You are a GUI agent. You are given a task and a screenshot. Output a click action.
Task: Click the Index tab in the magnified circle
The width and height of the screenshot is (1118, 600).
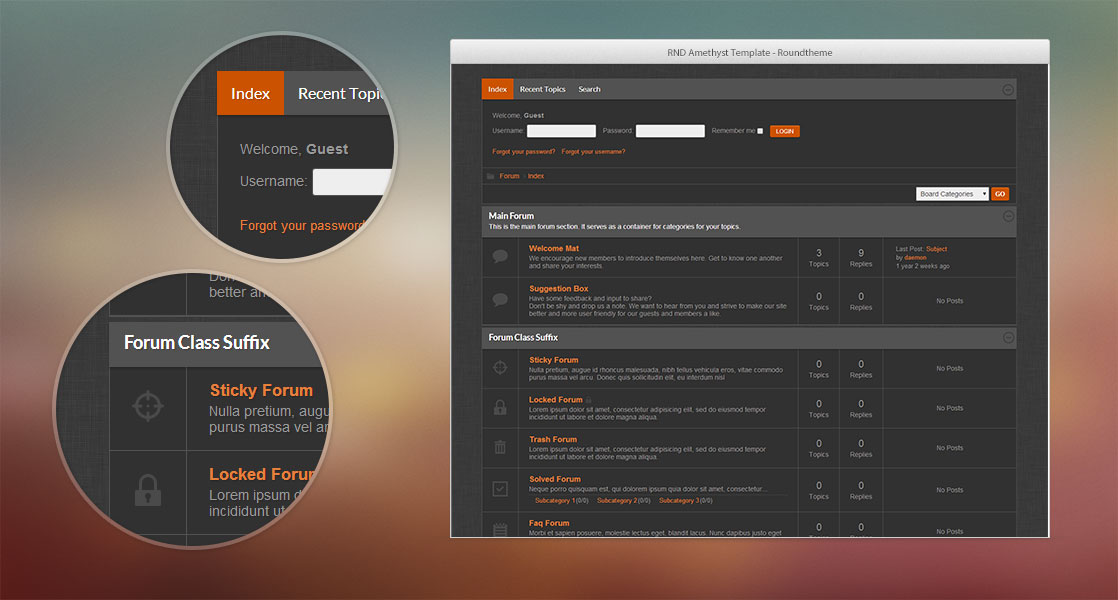pyautogui.click(x=250, y=93)
